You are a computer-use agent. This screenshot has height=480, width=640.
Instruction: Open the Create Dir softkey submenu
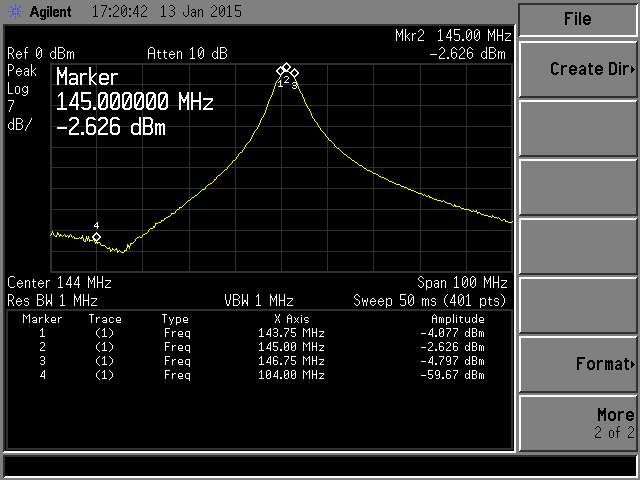pos(578,69)
